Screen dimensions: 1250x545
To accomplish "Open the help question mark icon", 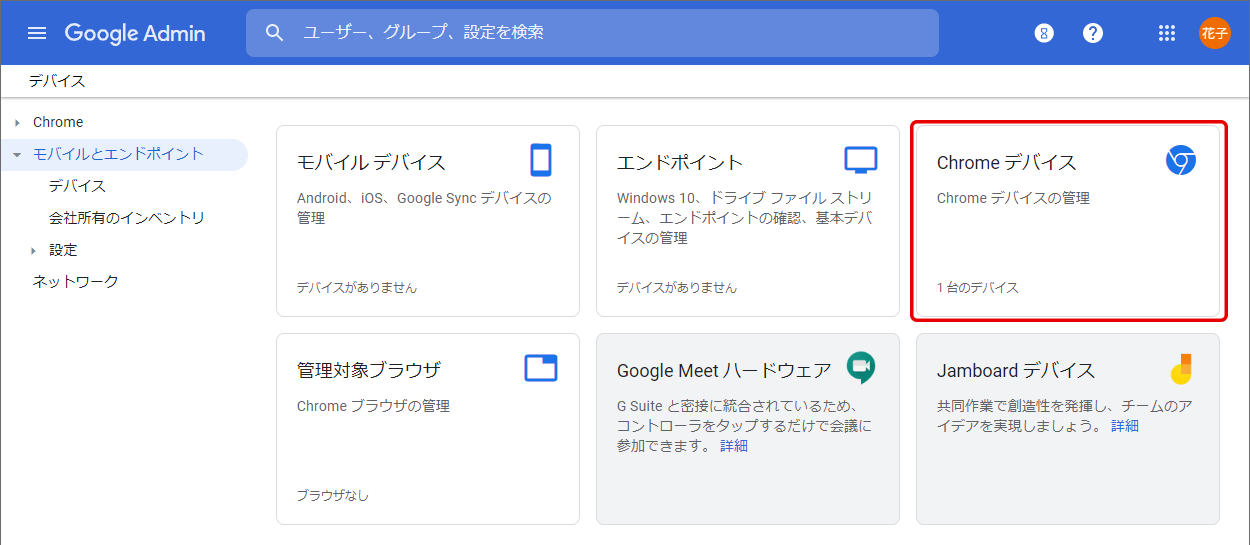I will [x=1093, y=33].
